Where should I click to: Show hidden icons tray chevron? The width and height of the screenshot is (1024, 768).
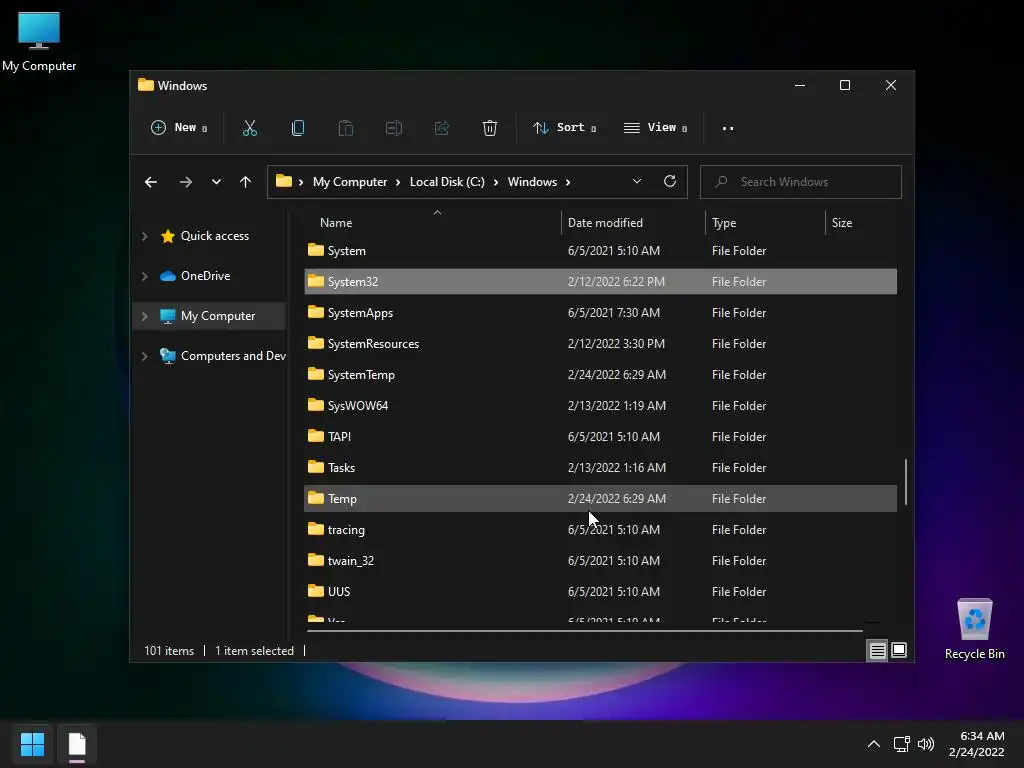tap(874, 744)
